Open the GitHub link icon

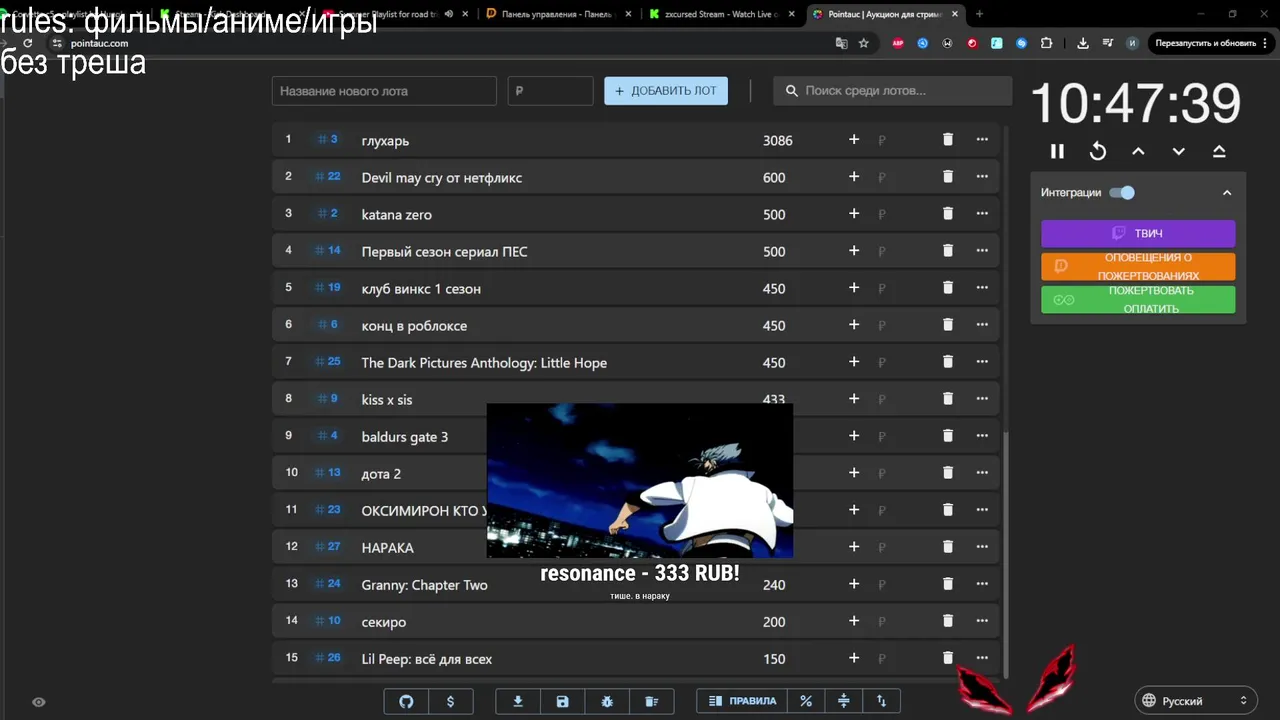[406, 701]
